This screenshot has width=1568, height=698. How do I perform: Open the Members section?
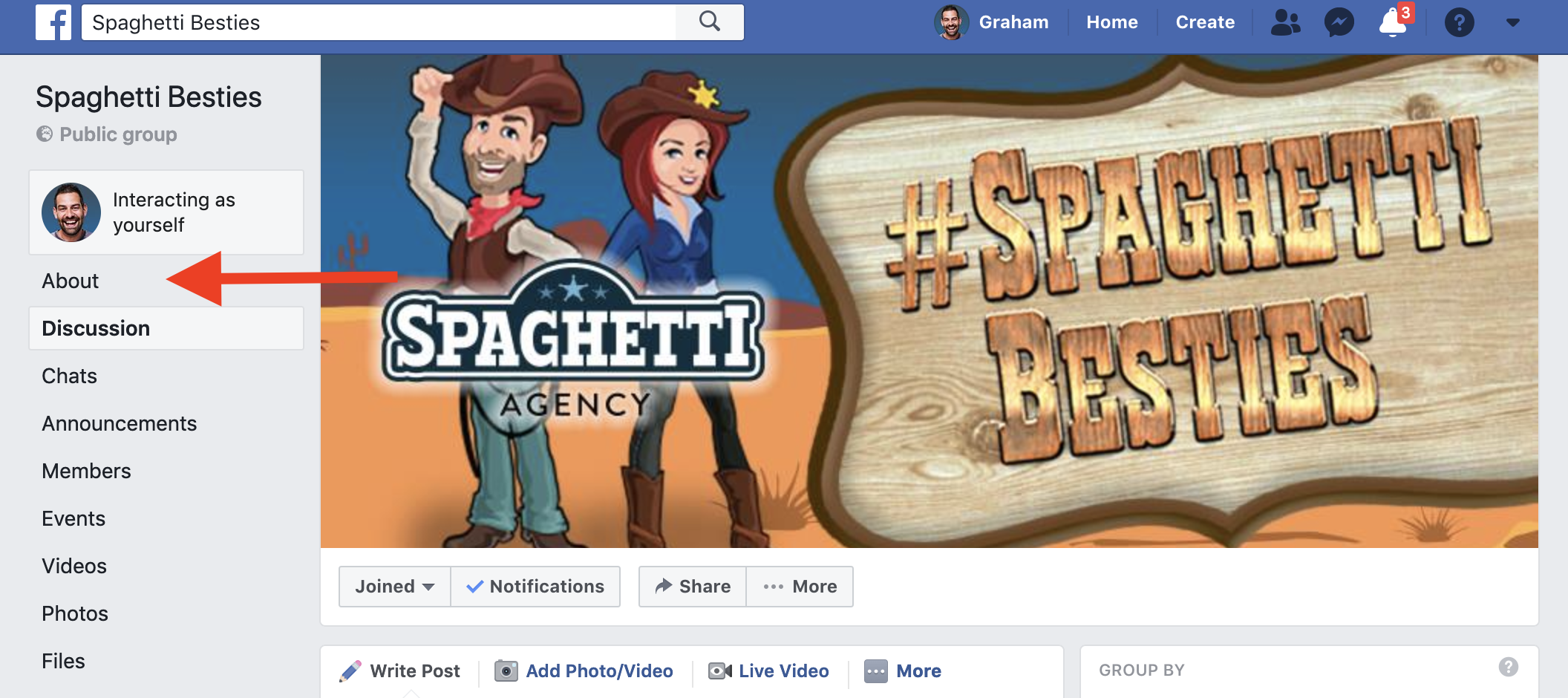(x=86, y=470)
